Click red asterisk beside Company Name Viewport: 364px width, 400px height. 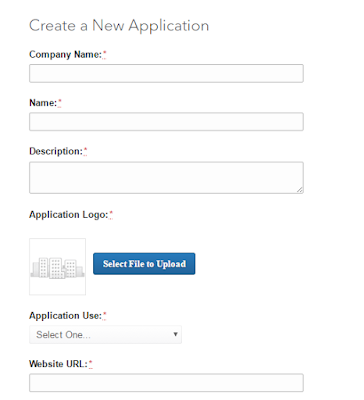(105, 54)
